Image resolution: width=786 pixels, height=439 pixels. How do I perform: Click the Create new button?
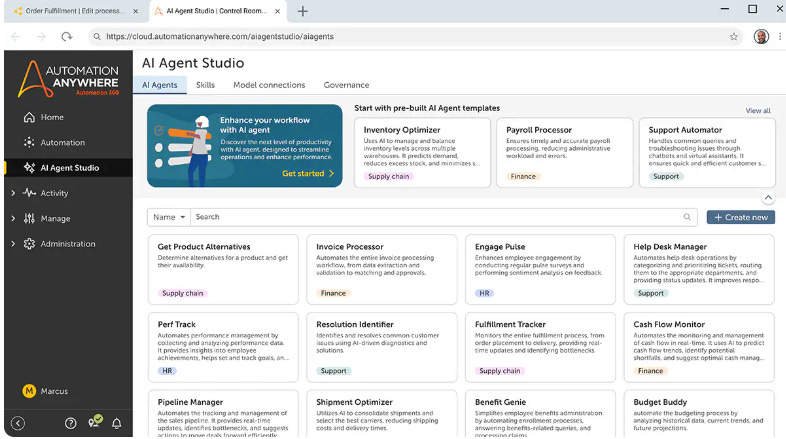[740, 217]
